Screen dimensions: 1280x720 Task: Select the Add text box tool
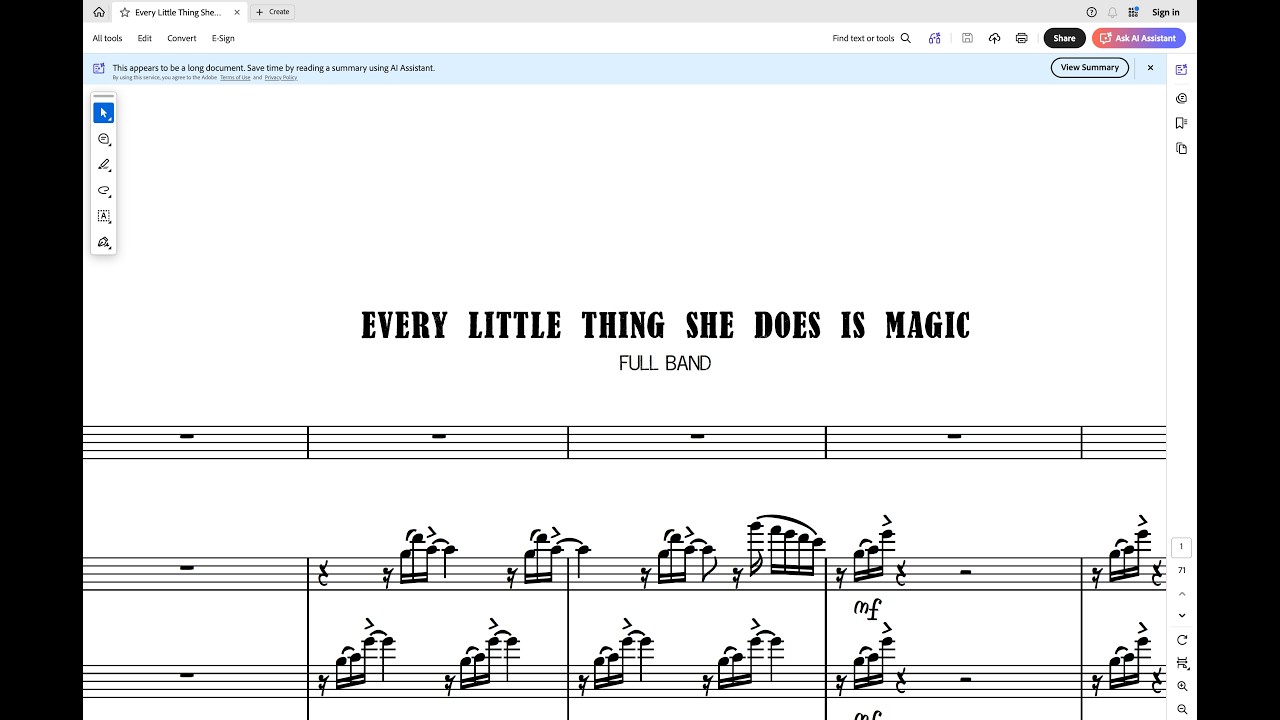[x=103, y=216]
